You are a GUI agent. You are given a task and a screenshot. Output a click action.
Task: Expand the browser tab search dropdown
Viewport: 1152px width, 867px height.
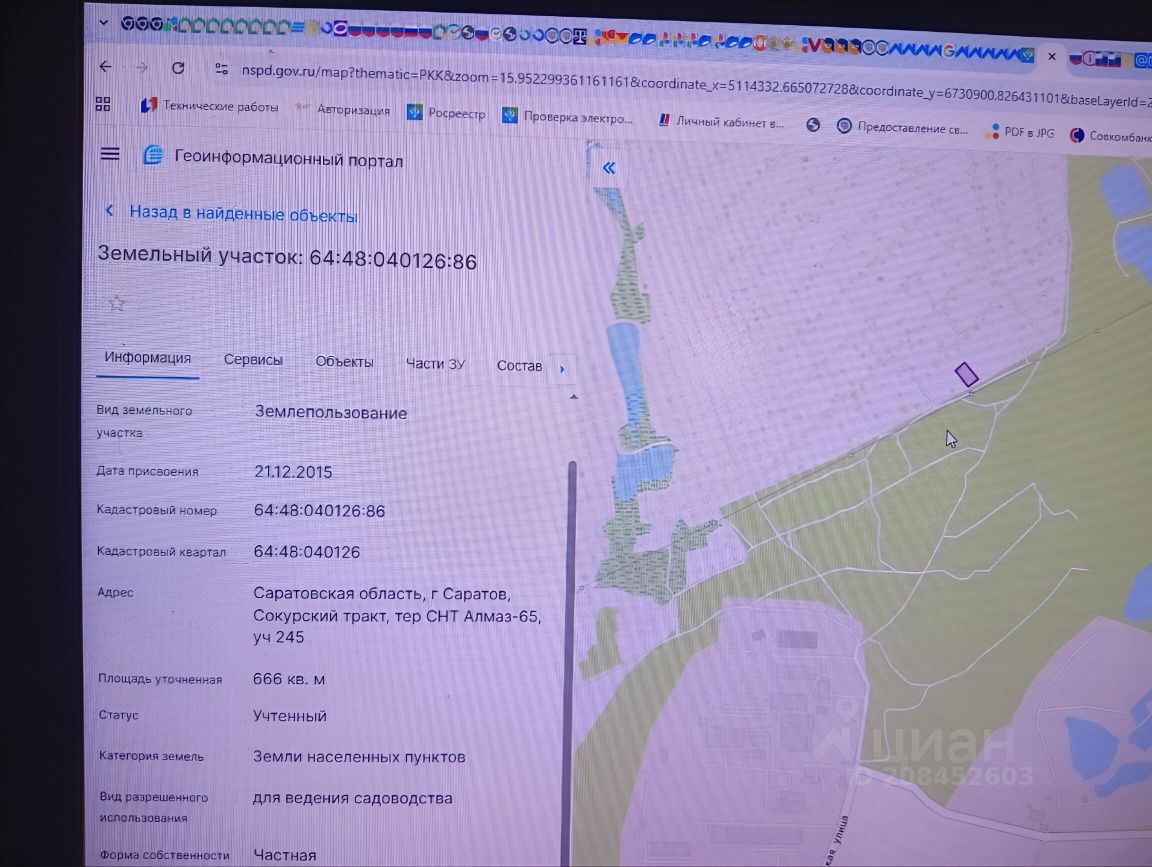point(104,22)
